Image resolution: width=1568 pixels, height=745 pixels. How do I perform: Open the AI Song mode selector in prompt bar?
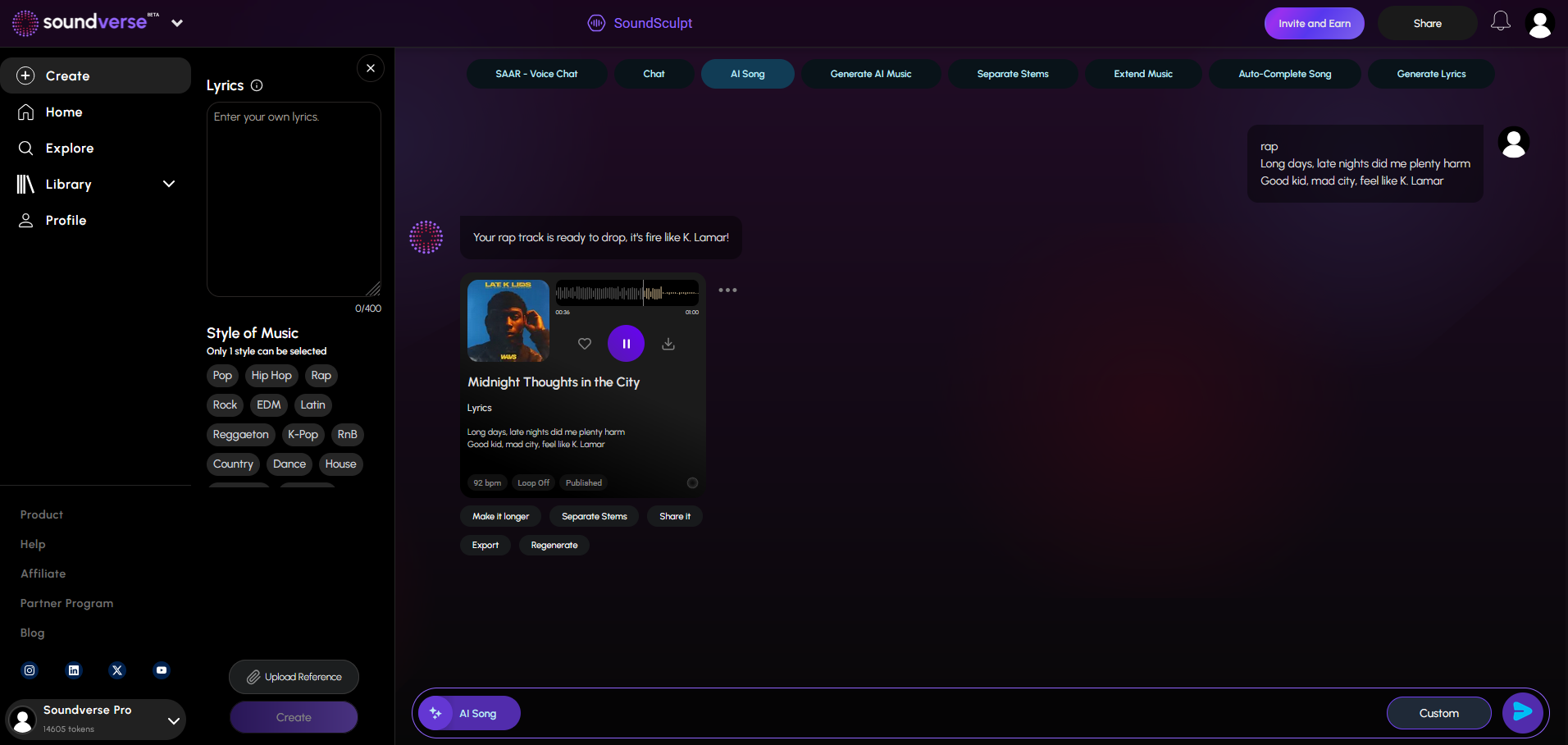[x=469, y=713]
